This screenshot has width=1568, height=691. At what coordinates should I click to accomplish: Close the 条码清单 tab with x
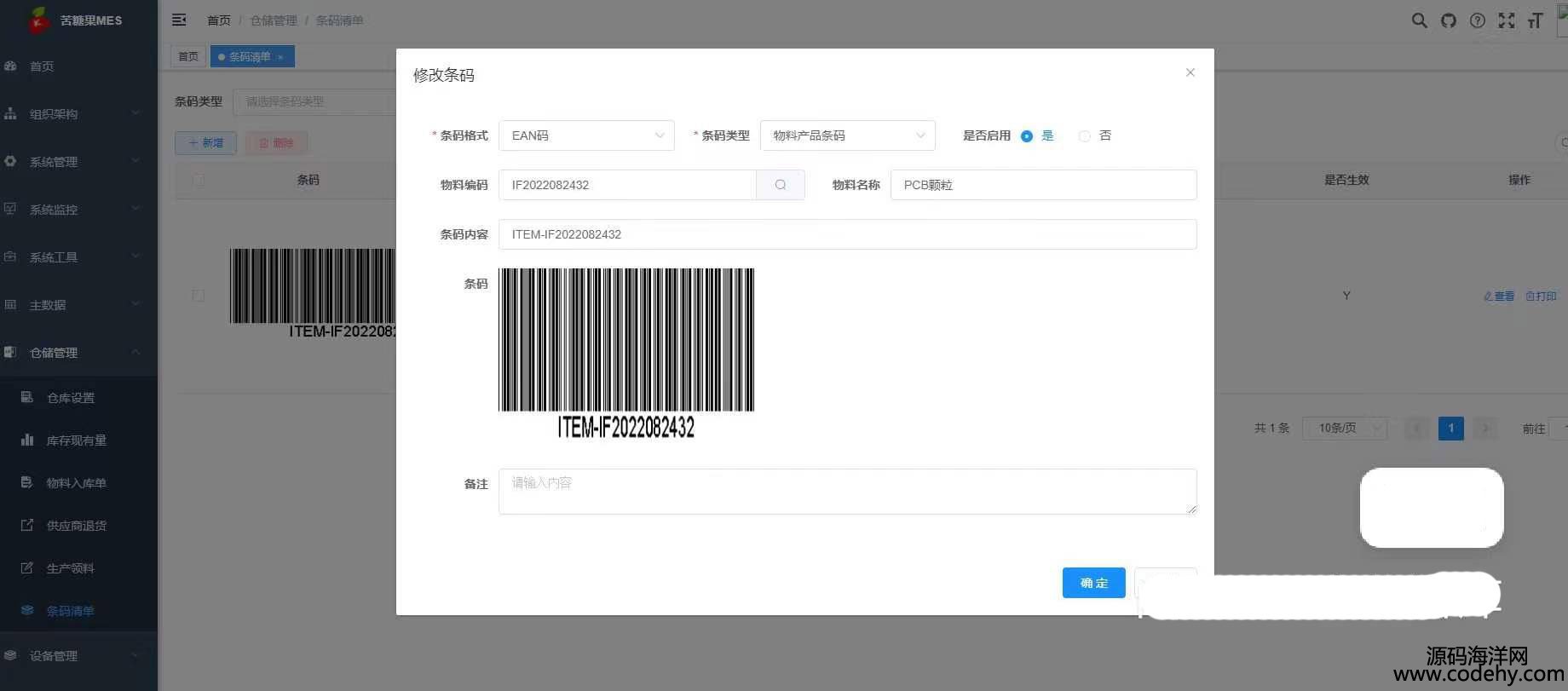click(x=280, y=57)
